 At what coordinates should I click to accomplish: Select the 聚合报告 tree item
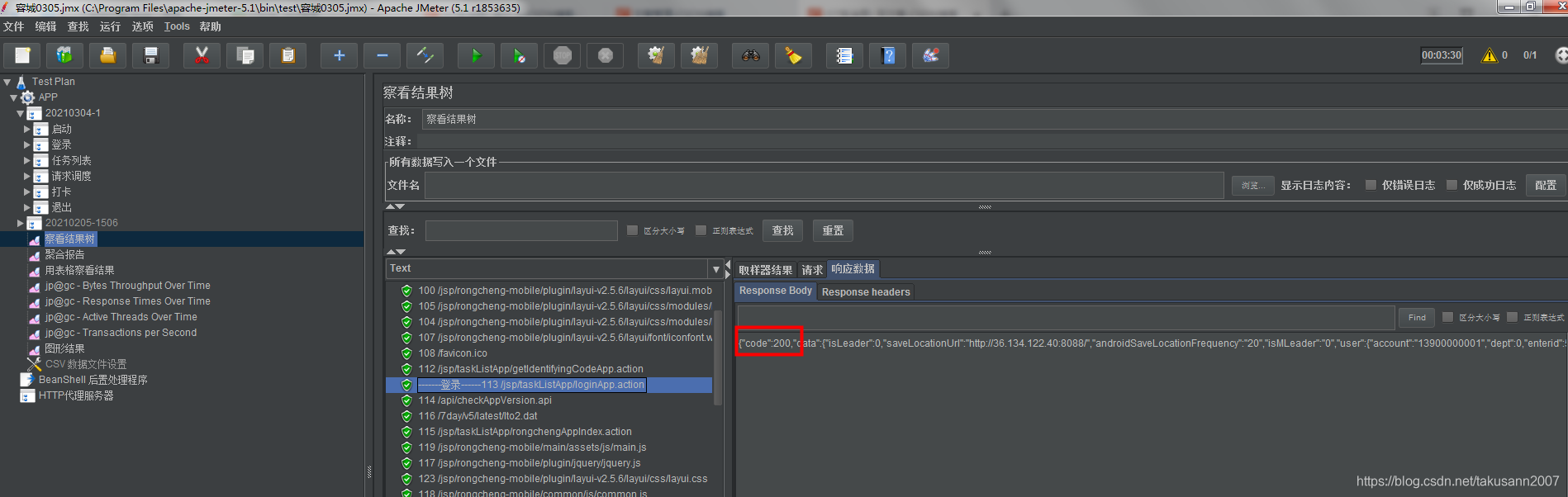[x=64, y=254]
